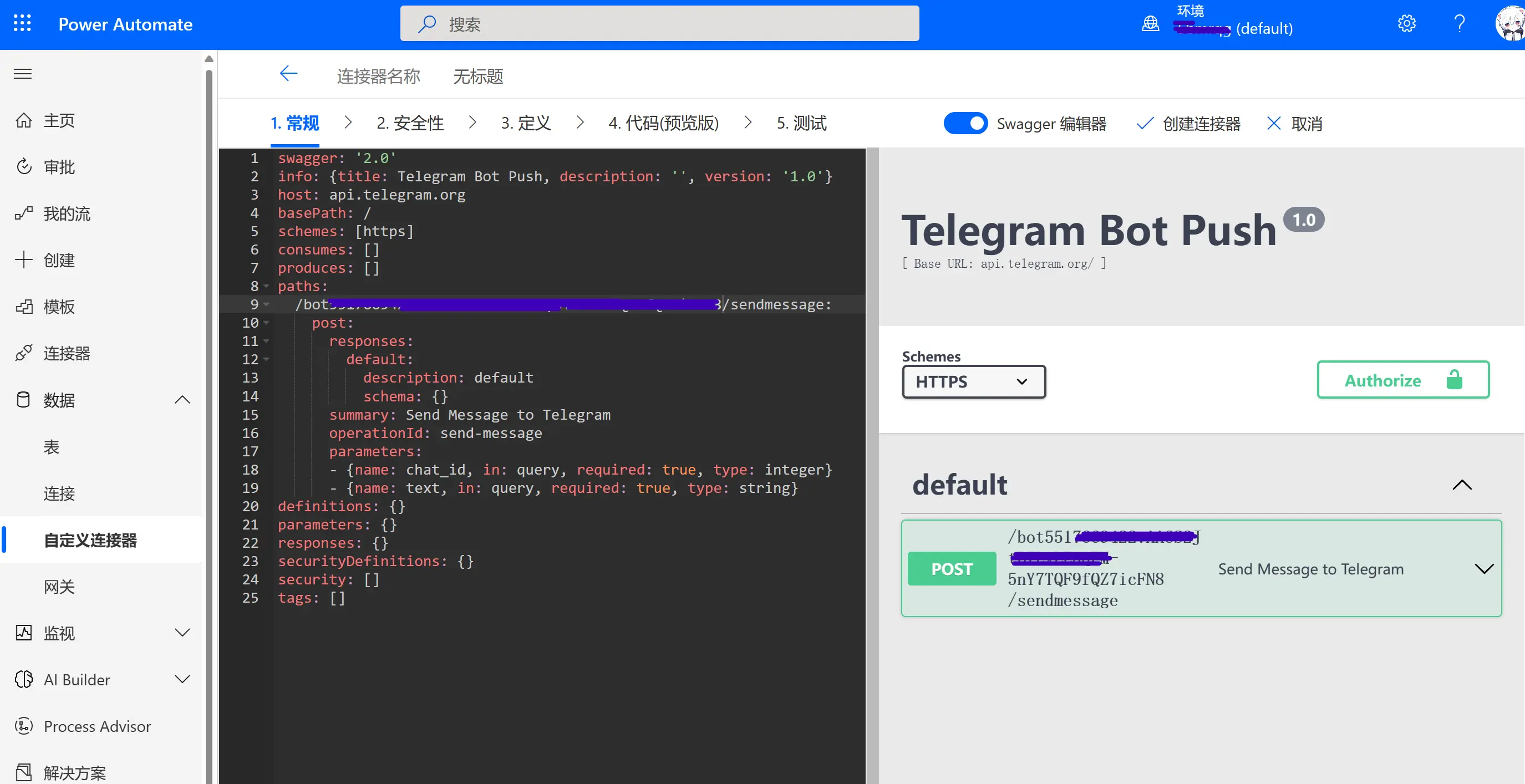Switch to the 1. 常规 tab
Screen dimensions: 1525x784
[x=295, y=123]
